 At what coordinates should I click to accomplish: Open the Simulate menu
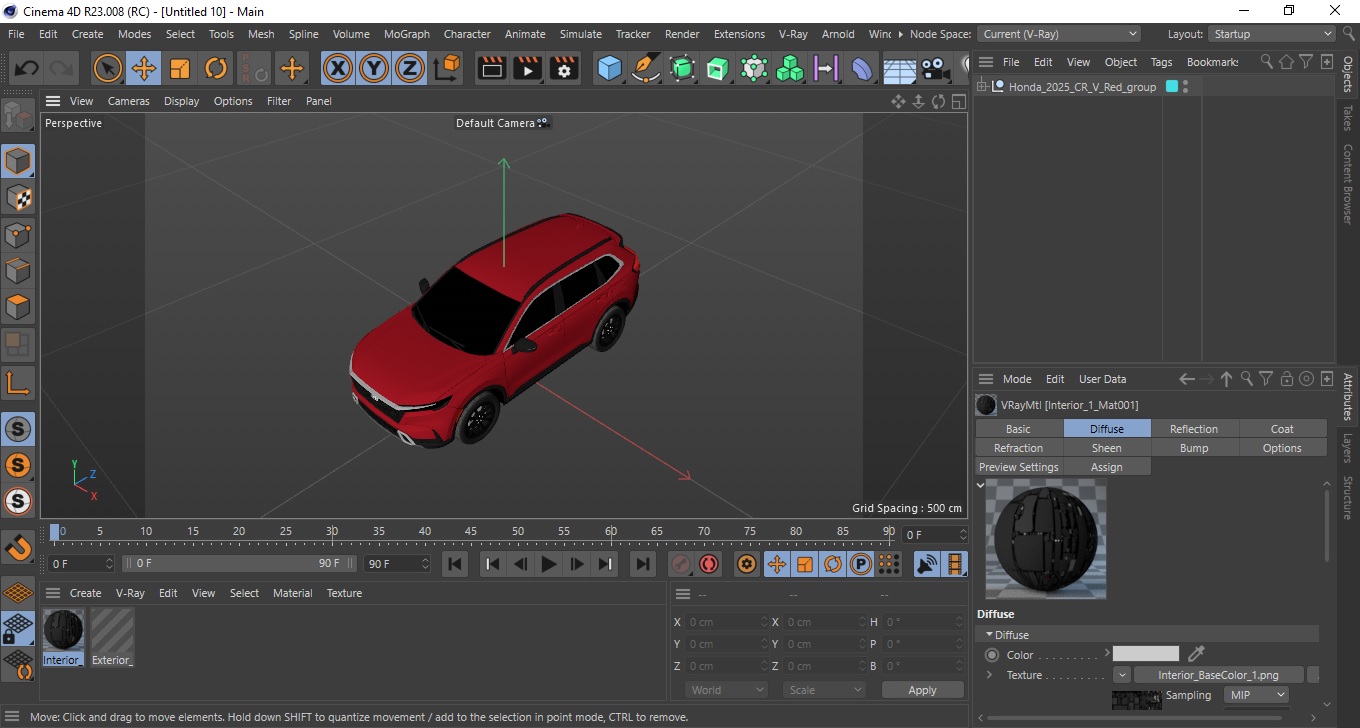[581, 34]
